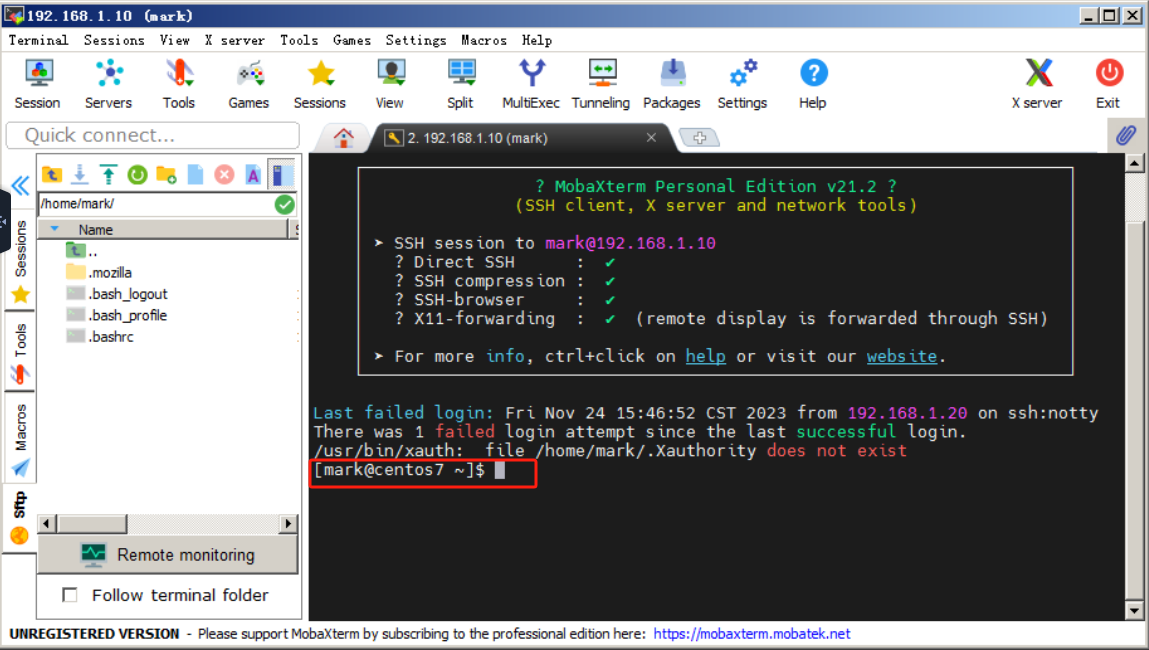The image size is (1149, 650).
Task: Open the Help menu in menu bar
Action: pos(536,40)
